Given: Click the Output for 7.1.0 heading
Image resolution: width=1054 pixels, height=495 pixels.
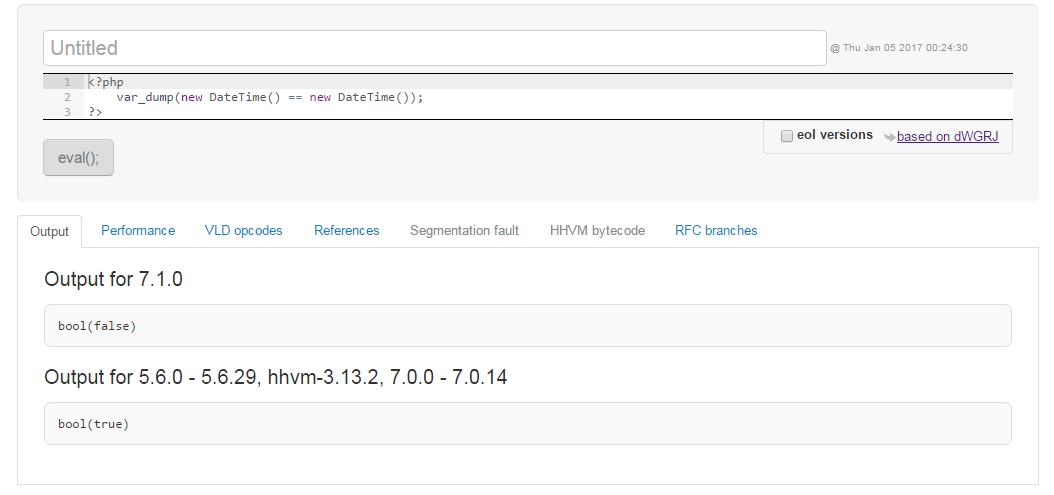Looking at the screenshot, I should (x=114, y=279).
